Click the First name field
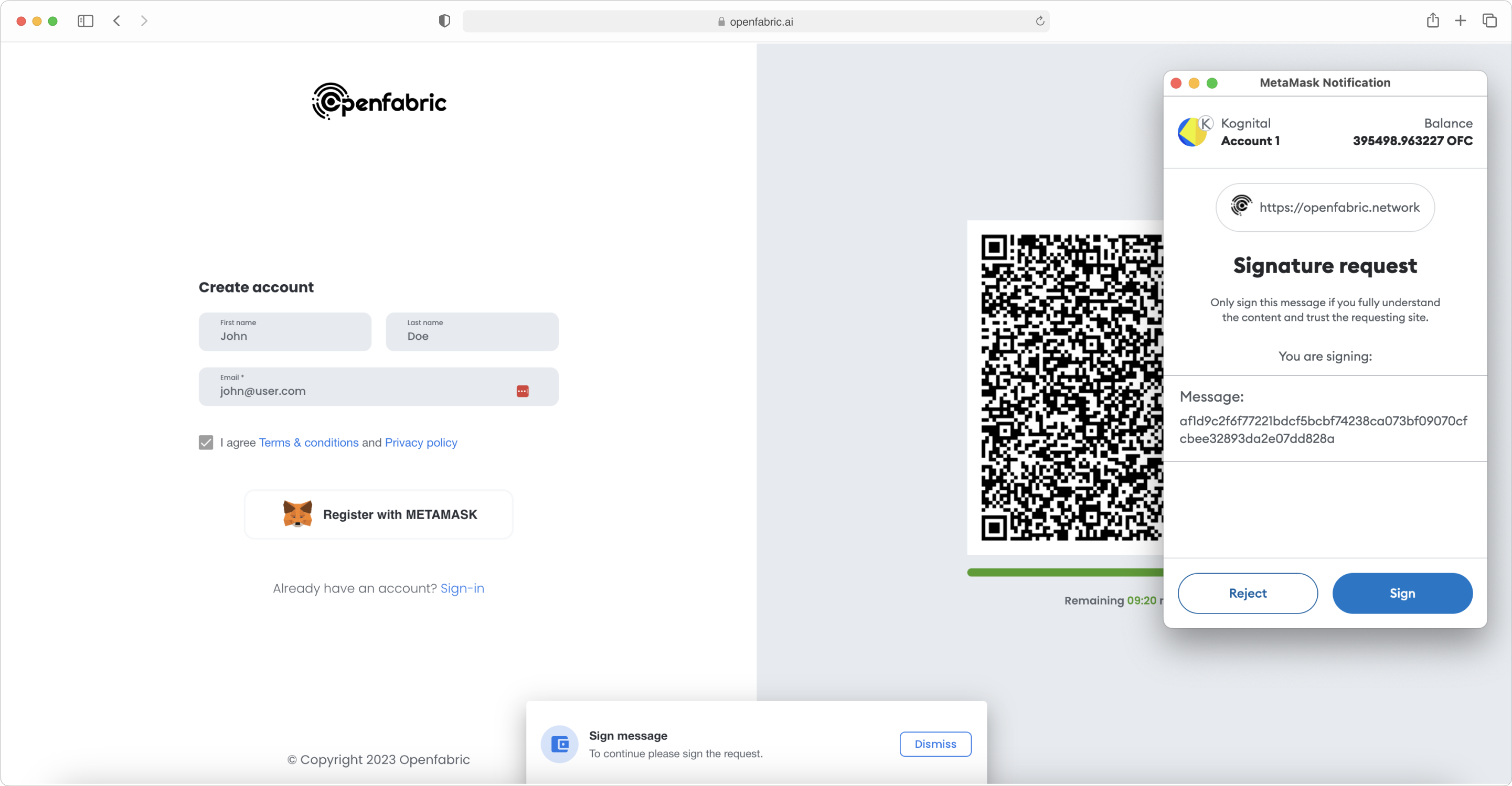The width and height of the screenshot is (1512, 786). click(285, 331)
